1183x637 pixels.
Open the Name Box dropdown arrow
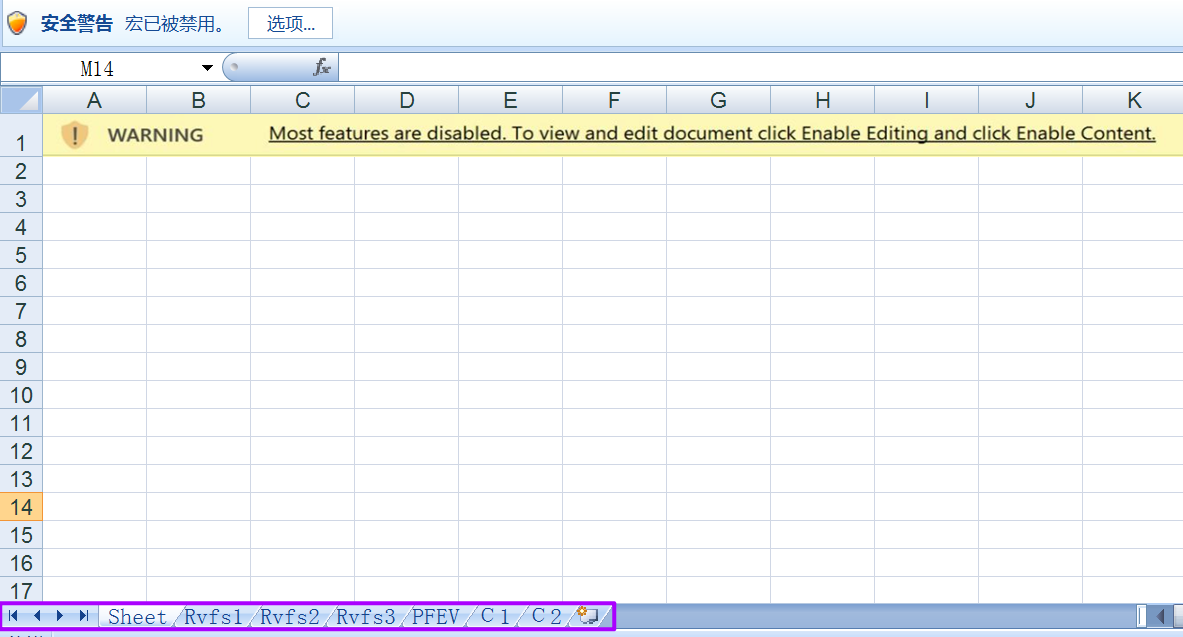coord(207,68)
